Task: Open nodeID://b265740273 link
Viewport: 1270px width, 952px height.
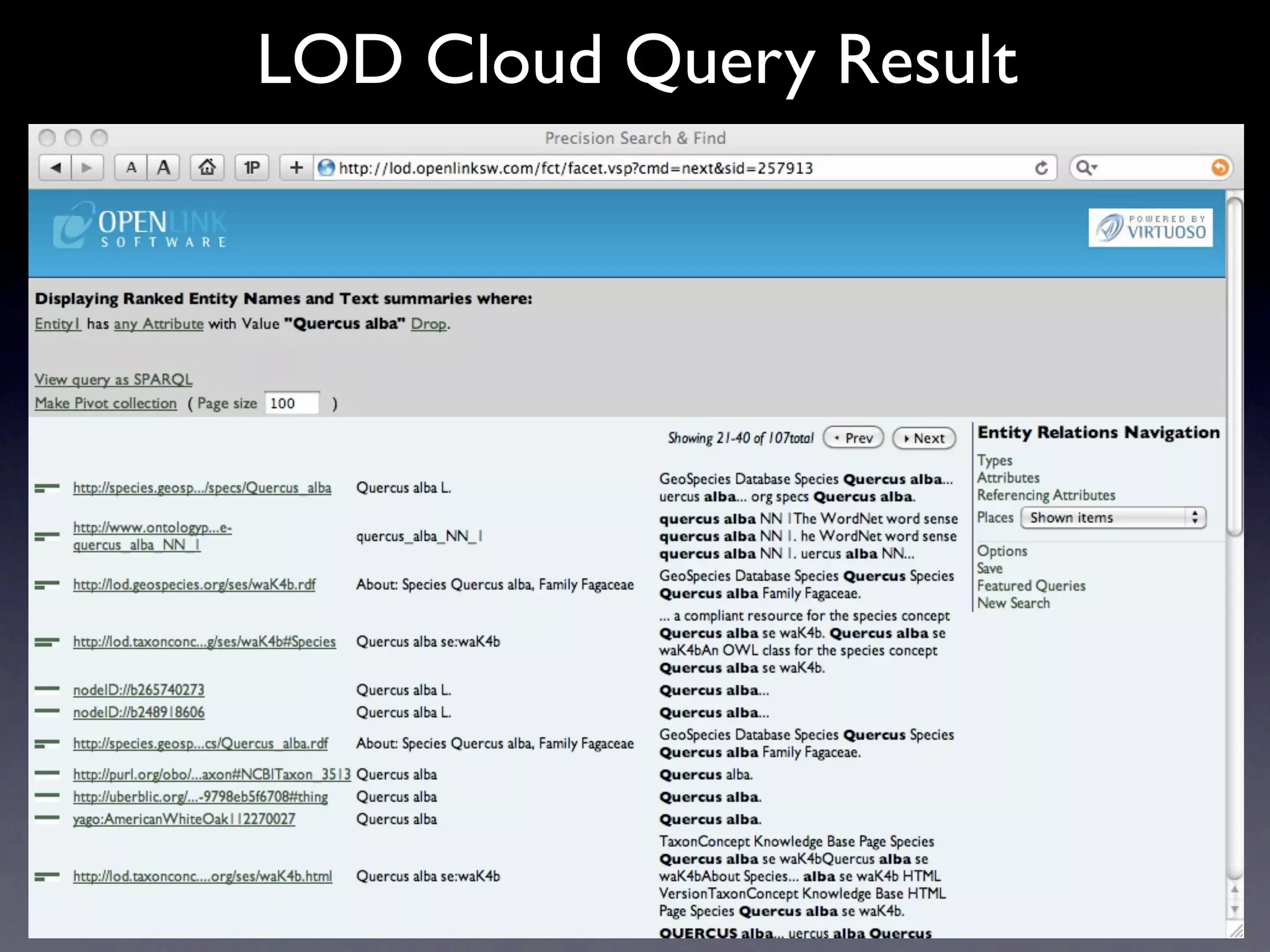Action: point(138,690)
